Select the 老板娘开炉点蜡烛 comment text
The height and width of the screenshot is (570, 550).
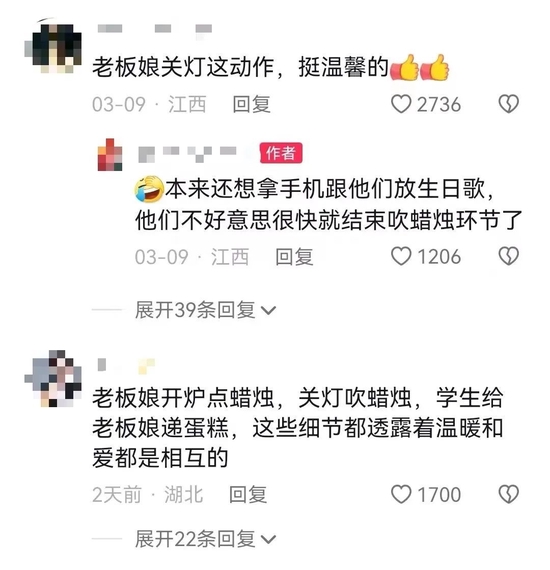tap(297, 428)
